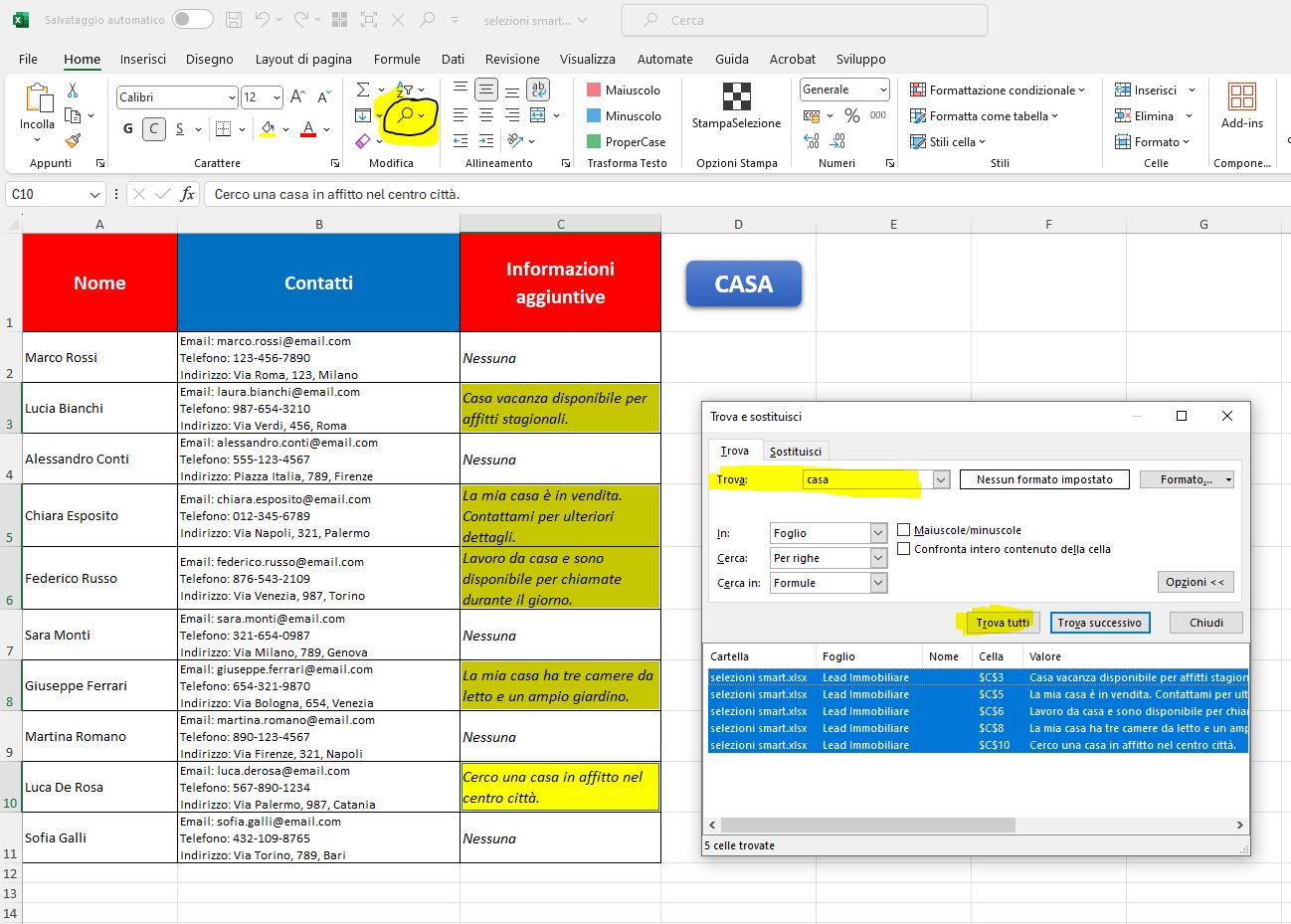Click the Format Painter brush icon
This screenshot has height=924, width=1291.
pyautogui.click(x=73, y=141)
